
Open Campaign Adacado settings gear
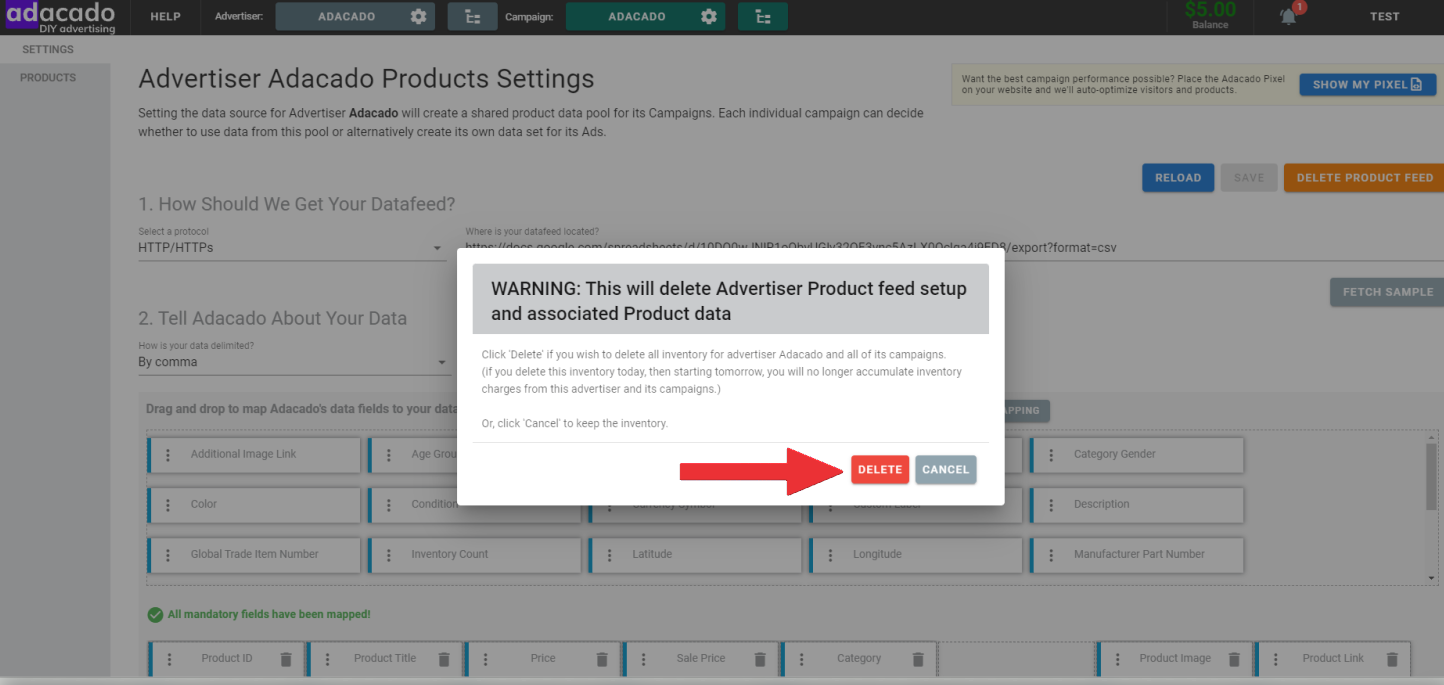click(x=709, y=17)
